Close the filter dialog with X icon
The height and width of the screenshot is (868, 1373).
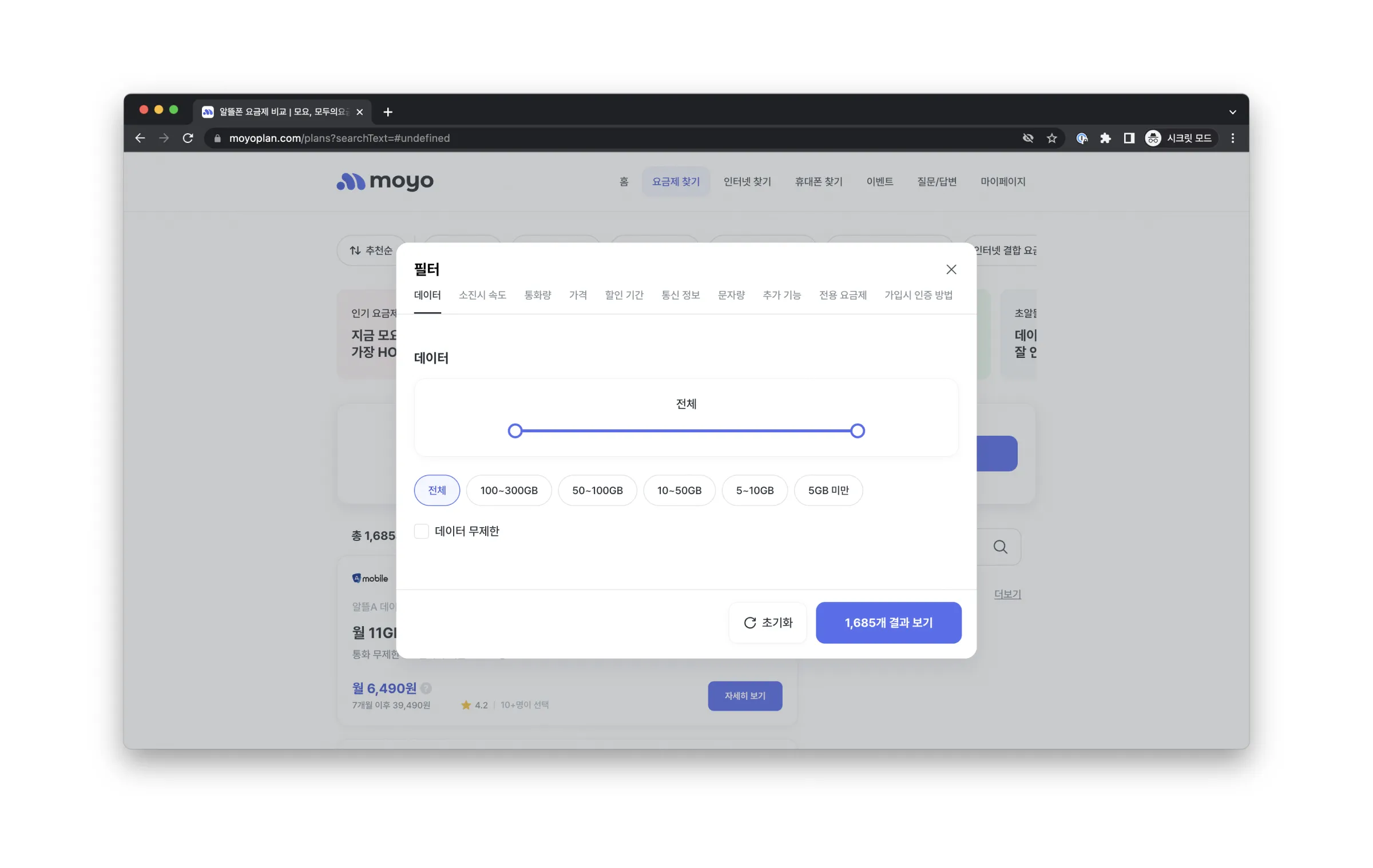[x=951, y=269]
